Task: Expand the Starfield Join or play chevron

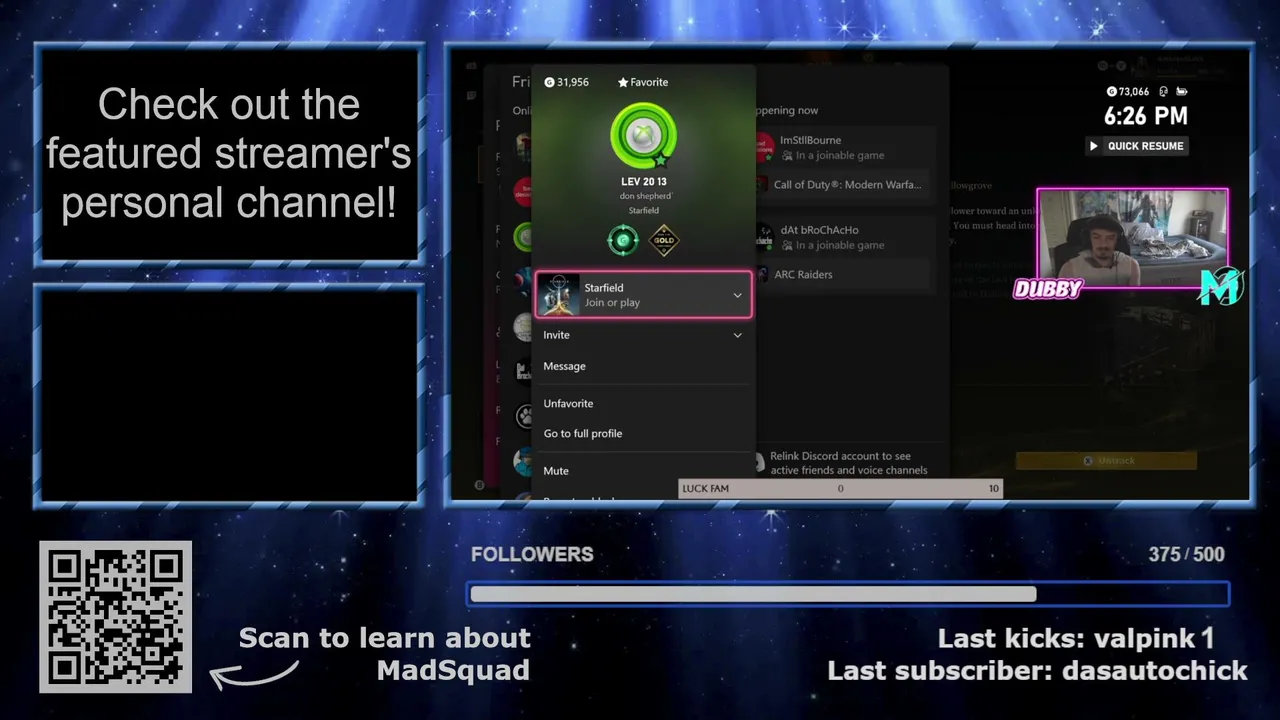Action: [738, 295]
